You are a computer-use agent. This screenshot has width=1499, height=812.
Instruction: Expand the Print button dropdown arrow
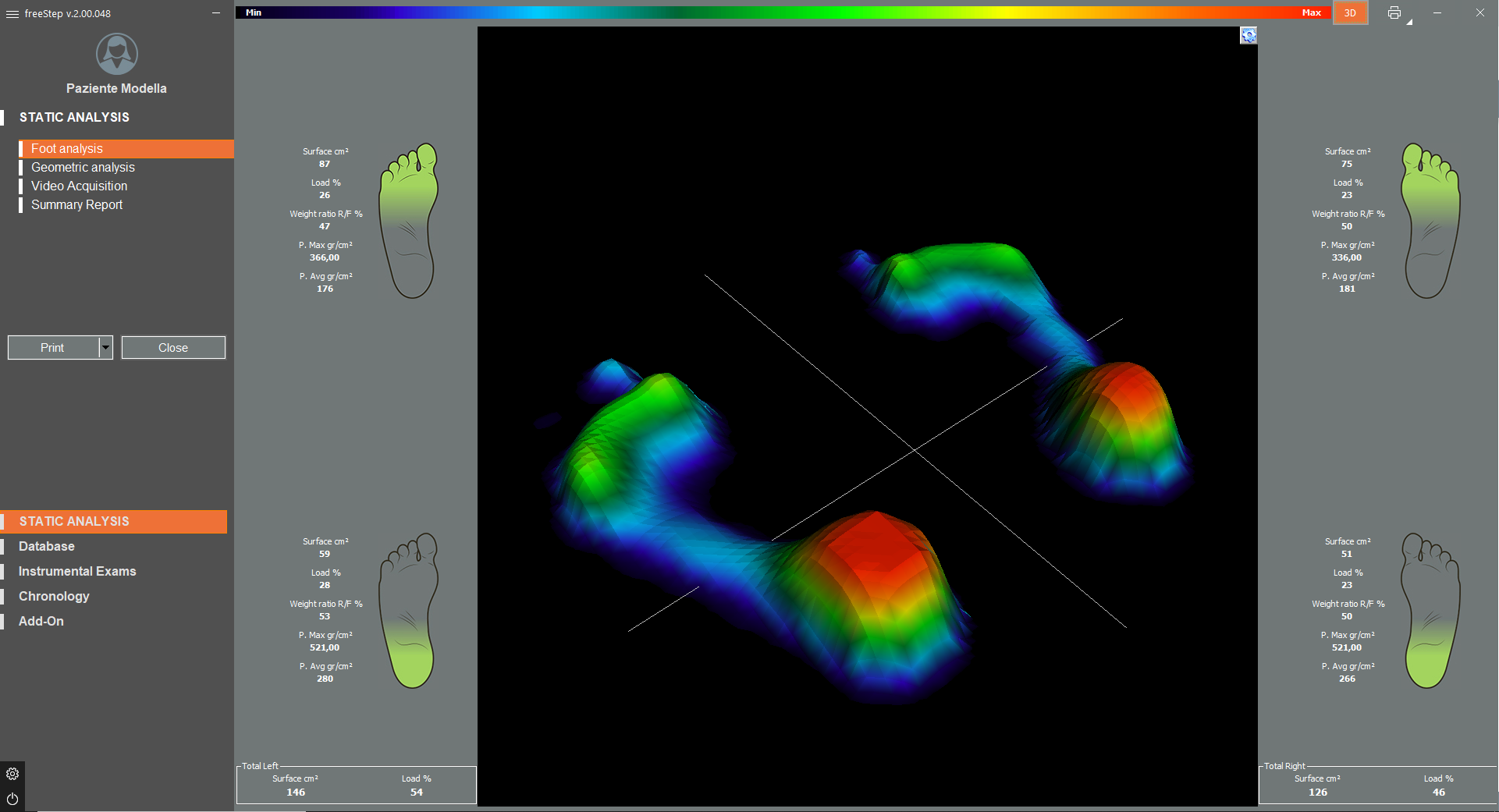click(106, 348)
